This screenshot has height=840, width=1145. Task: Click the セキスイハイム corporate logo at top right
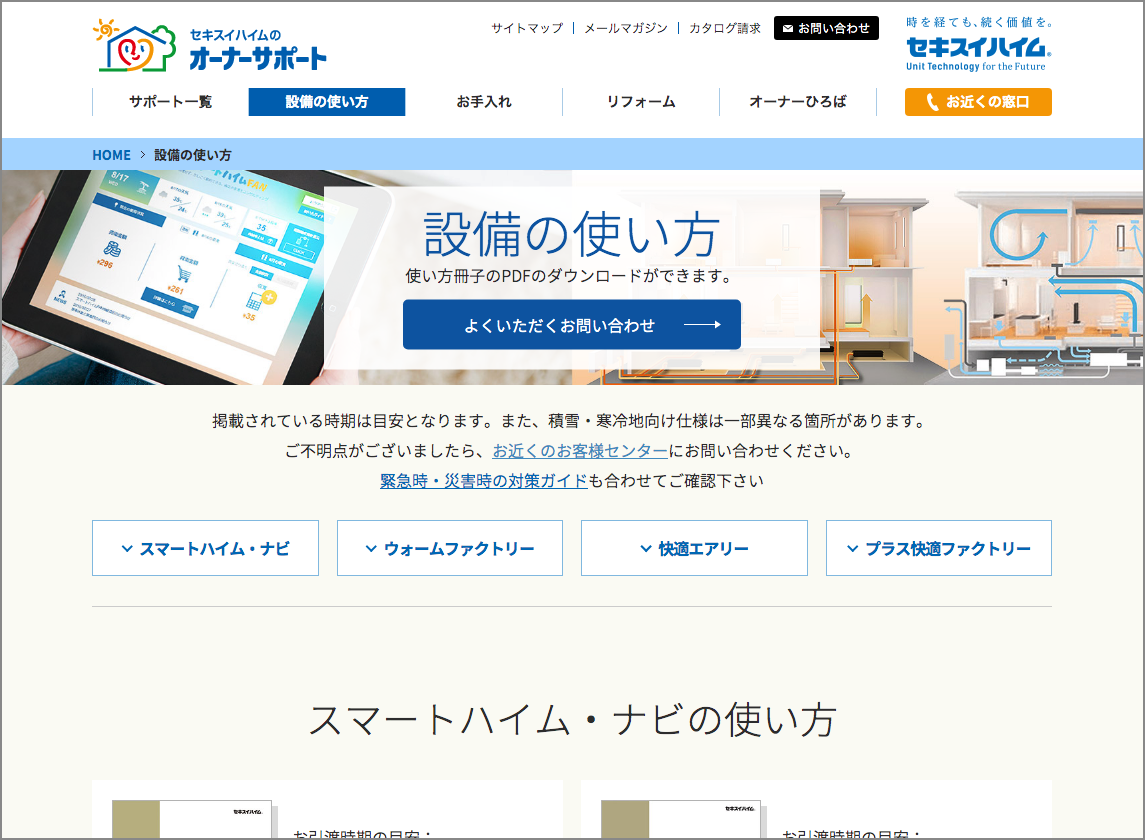[x=979, y=45]
